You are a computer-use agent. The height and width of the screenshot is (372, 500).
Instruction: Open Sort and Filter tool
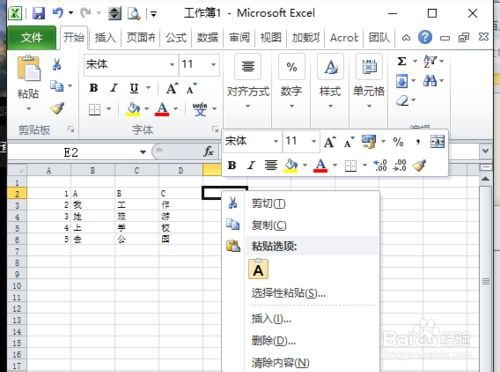tap(430, 61)
